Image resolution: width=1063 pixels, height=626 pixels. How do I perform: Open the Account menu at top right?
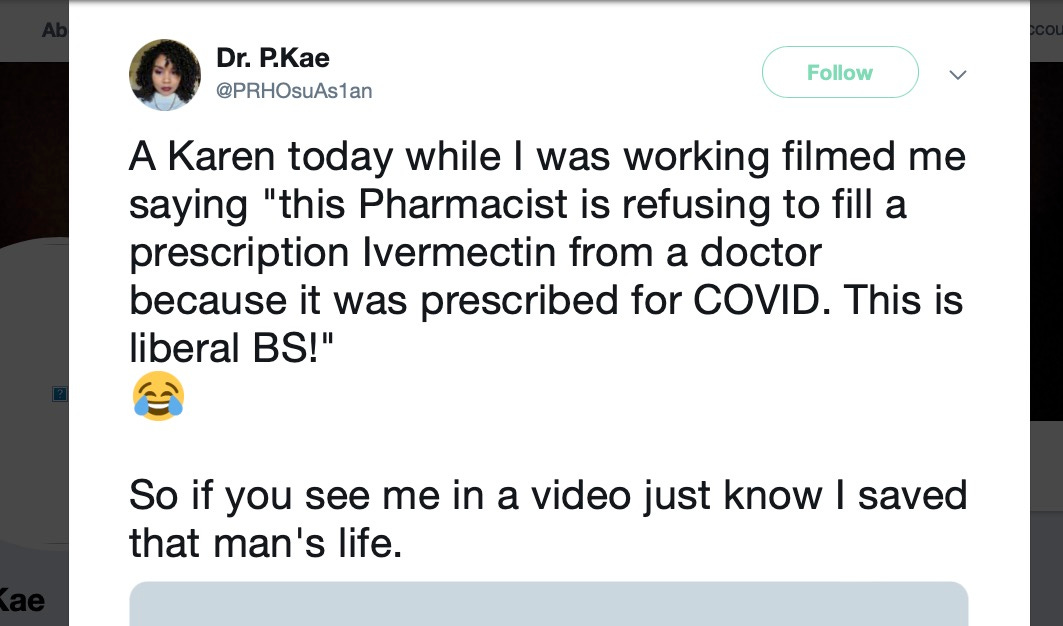click(x=1044, y=30)
